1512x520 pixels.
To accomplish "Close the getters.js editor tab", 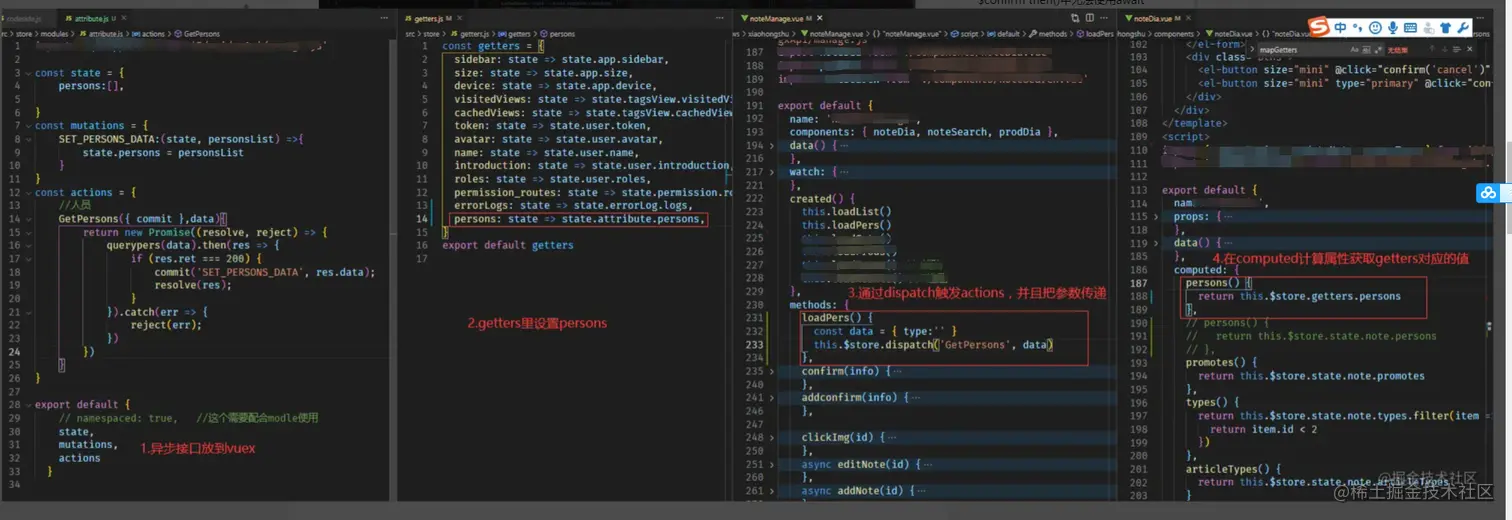I will [457, 18].
